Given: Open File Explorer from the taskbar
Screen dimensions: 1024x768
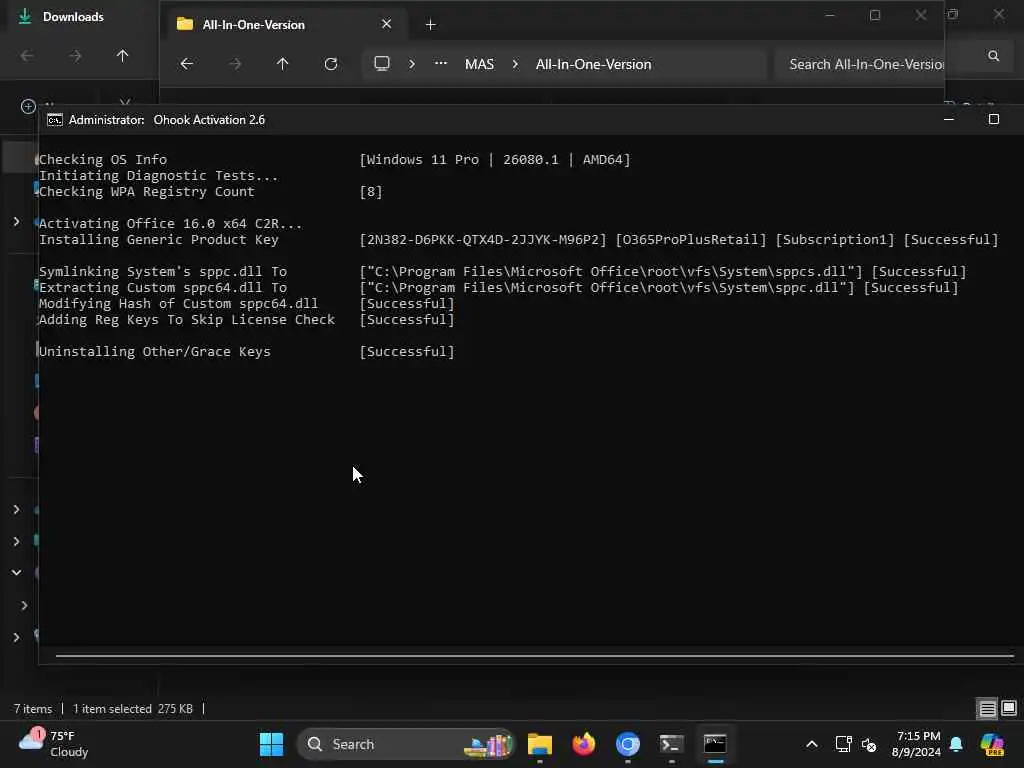Looking at the screenshot, I should (540, 744).
